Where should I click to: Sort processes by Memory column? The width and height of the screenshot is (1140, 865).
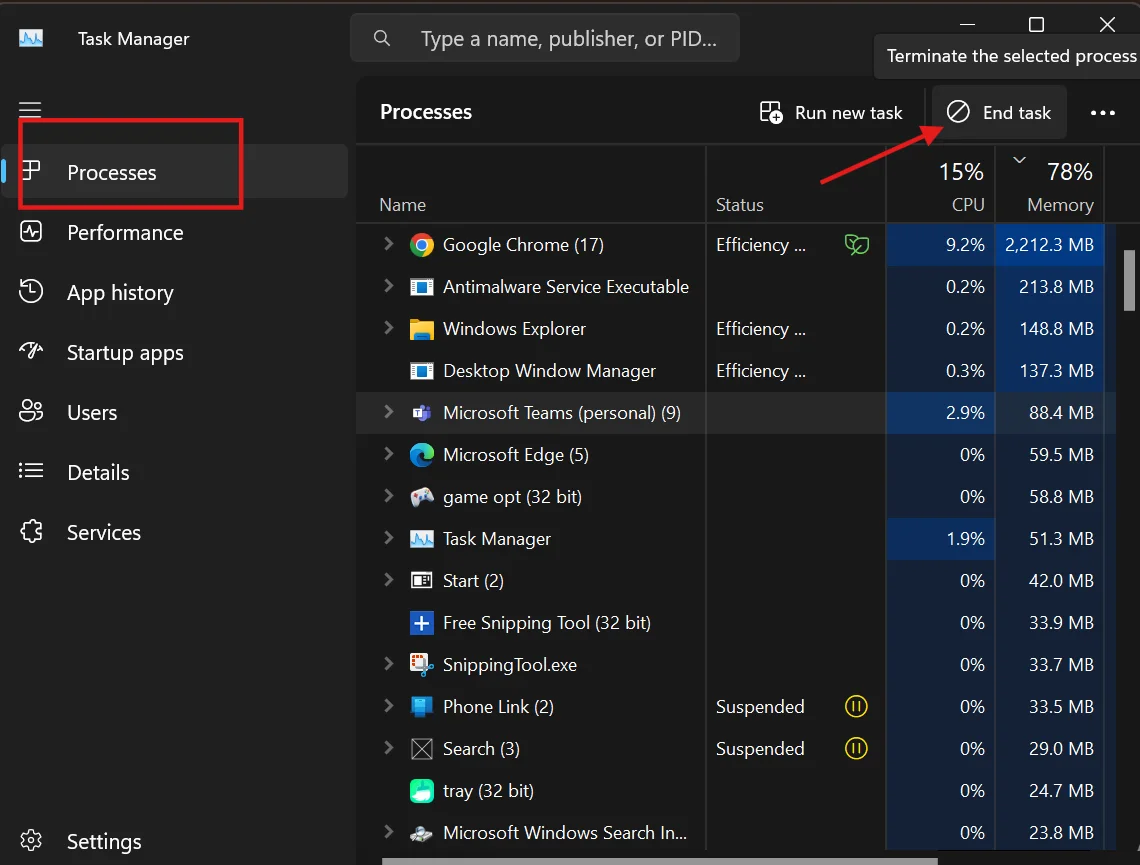click(1050, 185)
